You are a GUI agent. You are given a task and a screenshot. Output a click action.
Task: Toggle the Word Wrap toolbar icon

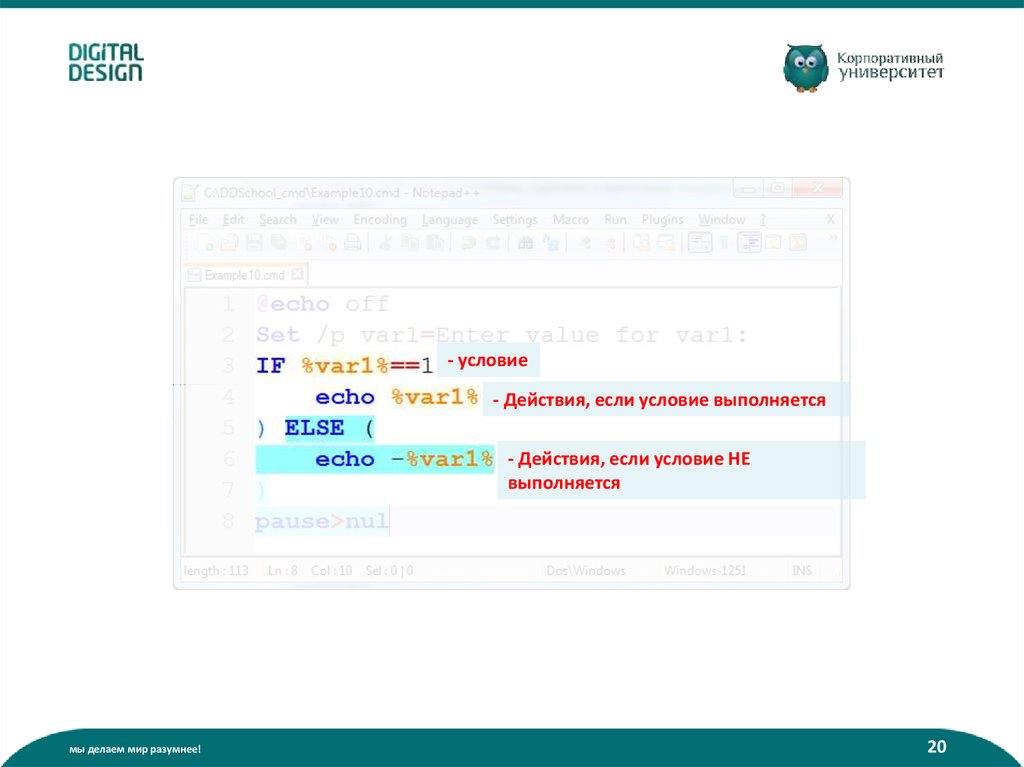pyautogui.click(x=699, y=242)
